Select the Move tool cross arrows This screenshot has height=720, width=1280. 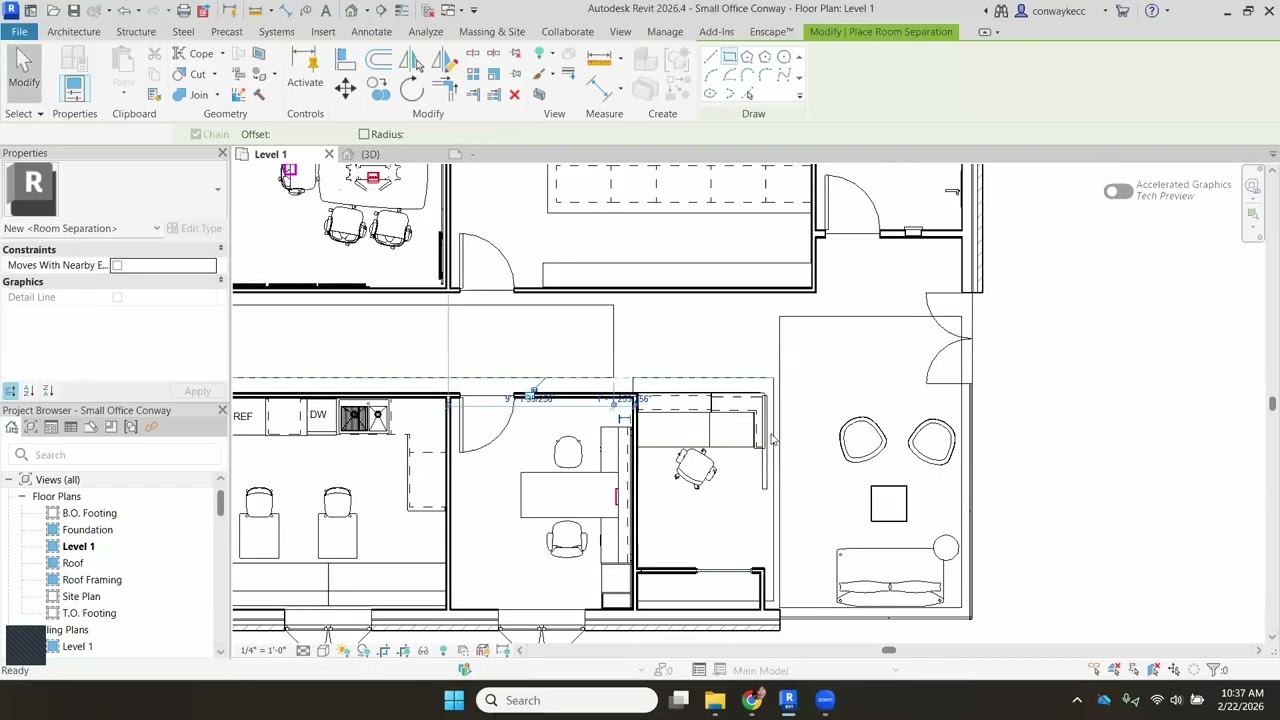pos(345,90)
